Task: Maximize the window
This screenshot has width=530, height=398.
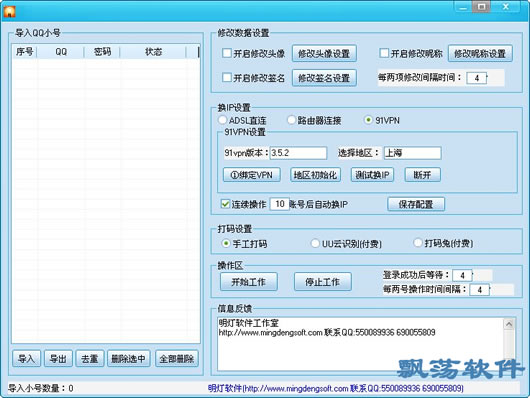Action: point(481,7)
